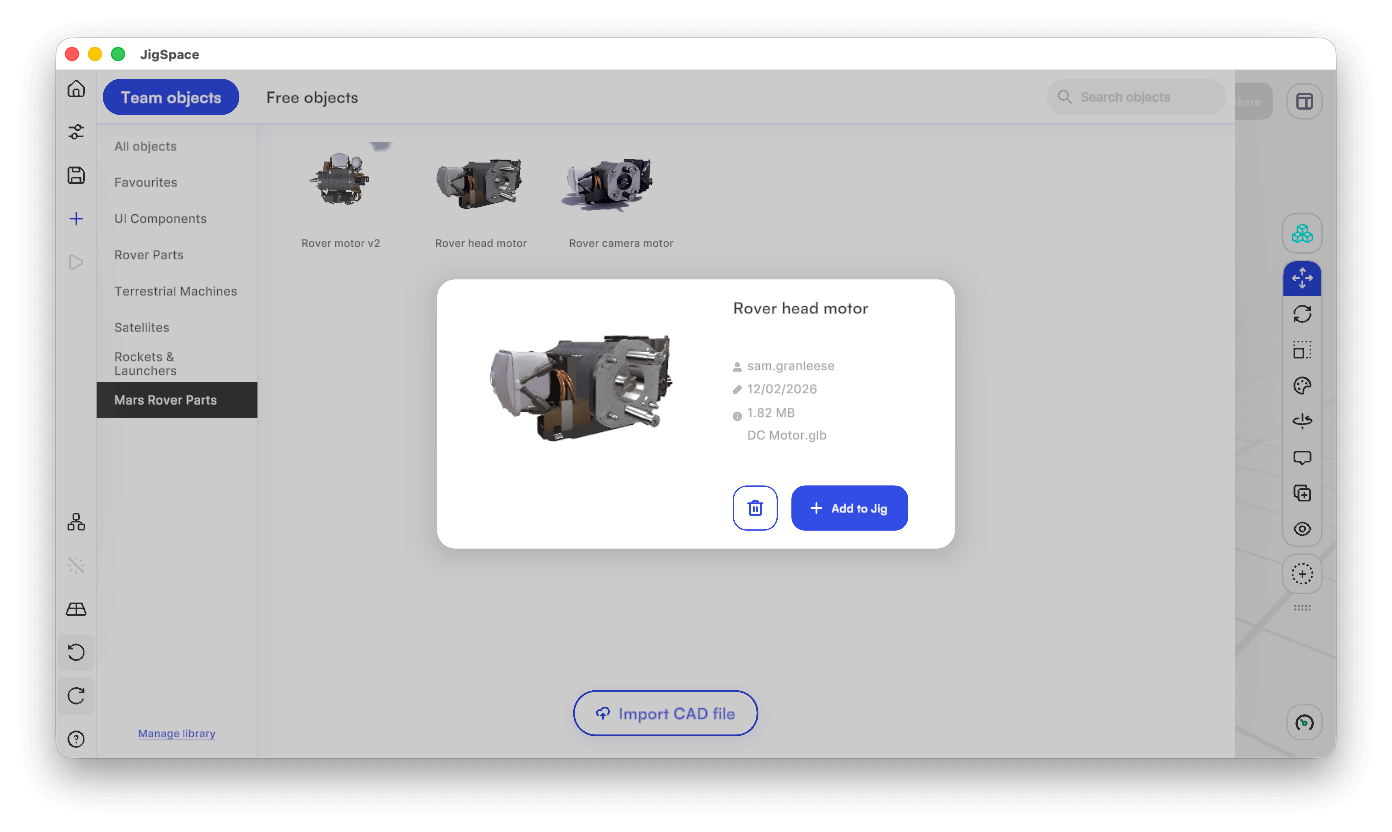Click the Redo arrow icon
This screenshot has height=832, width=1392.
pyautogui.click(x=76, y=696)
